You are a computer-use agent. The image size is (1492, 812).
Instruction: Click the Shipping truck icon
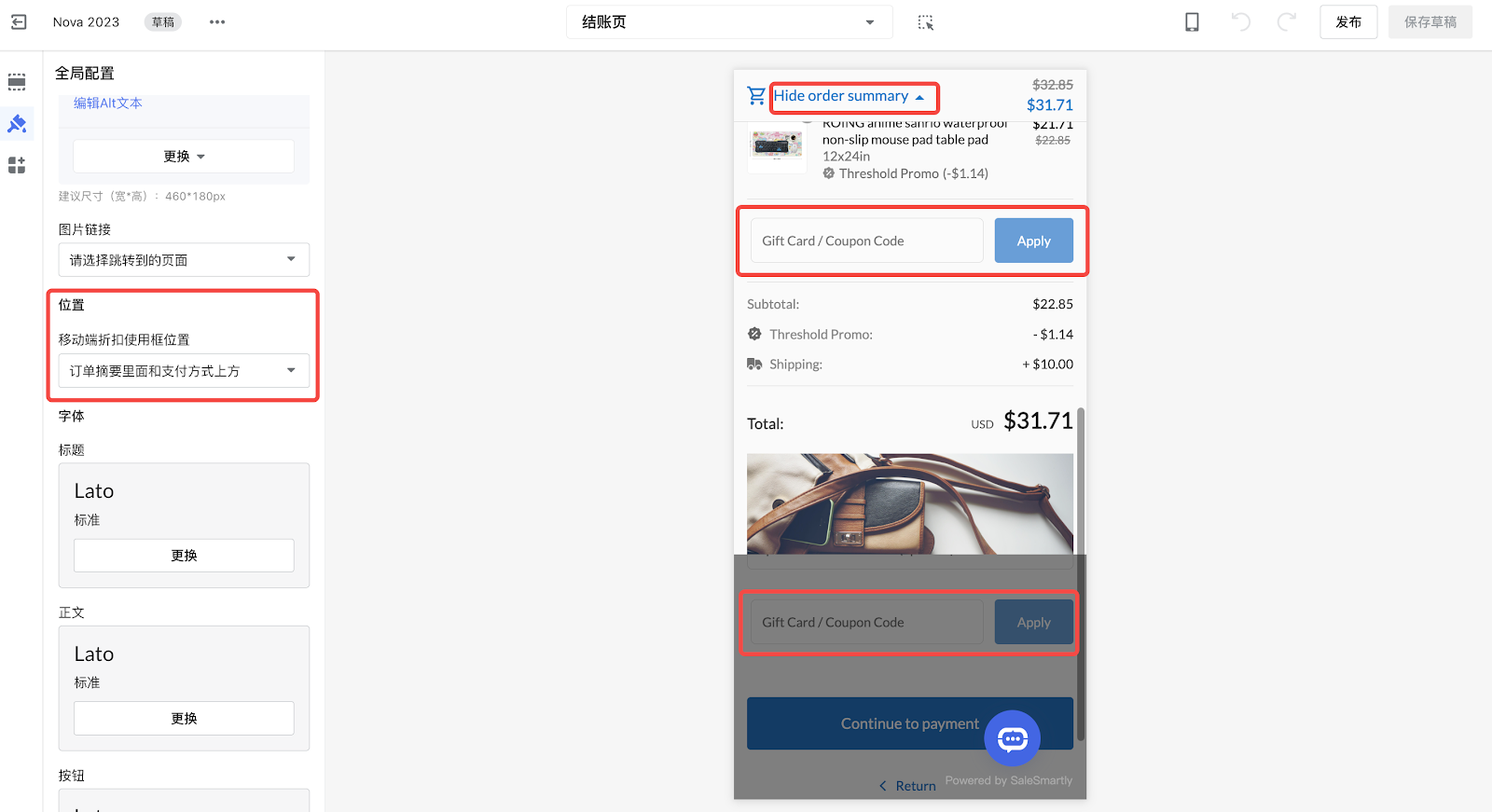754,364
